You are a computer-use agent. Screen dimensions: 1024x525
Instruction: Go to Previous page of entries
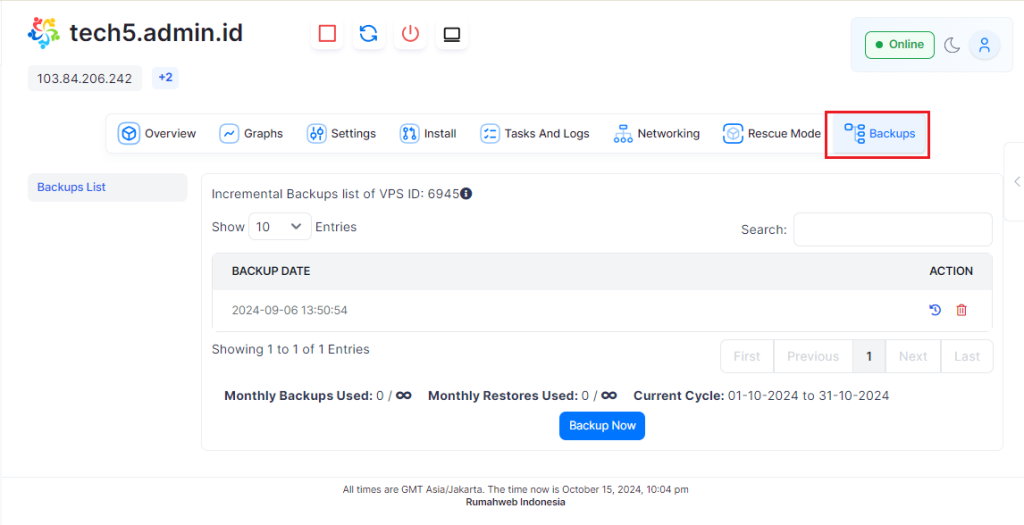click(813, 357)
